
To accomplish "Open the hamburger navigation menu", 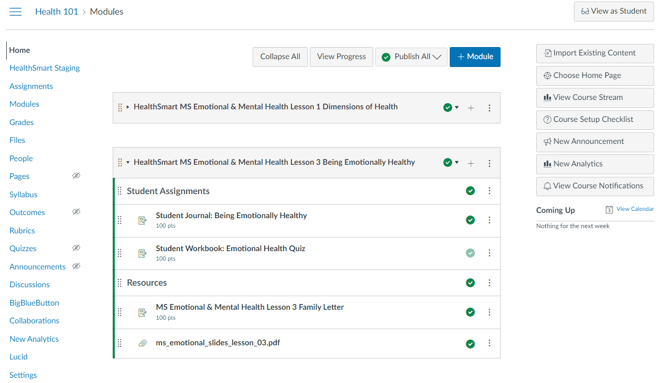I will point(15,12).
